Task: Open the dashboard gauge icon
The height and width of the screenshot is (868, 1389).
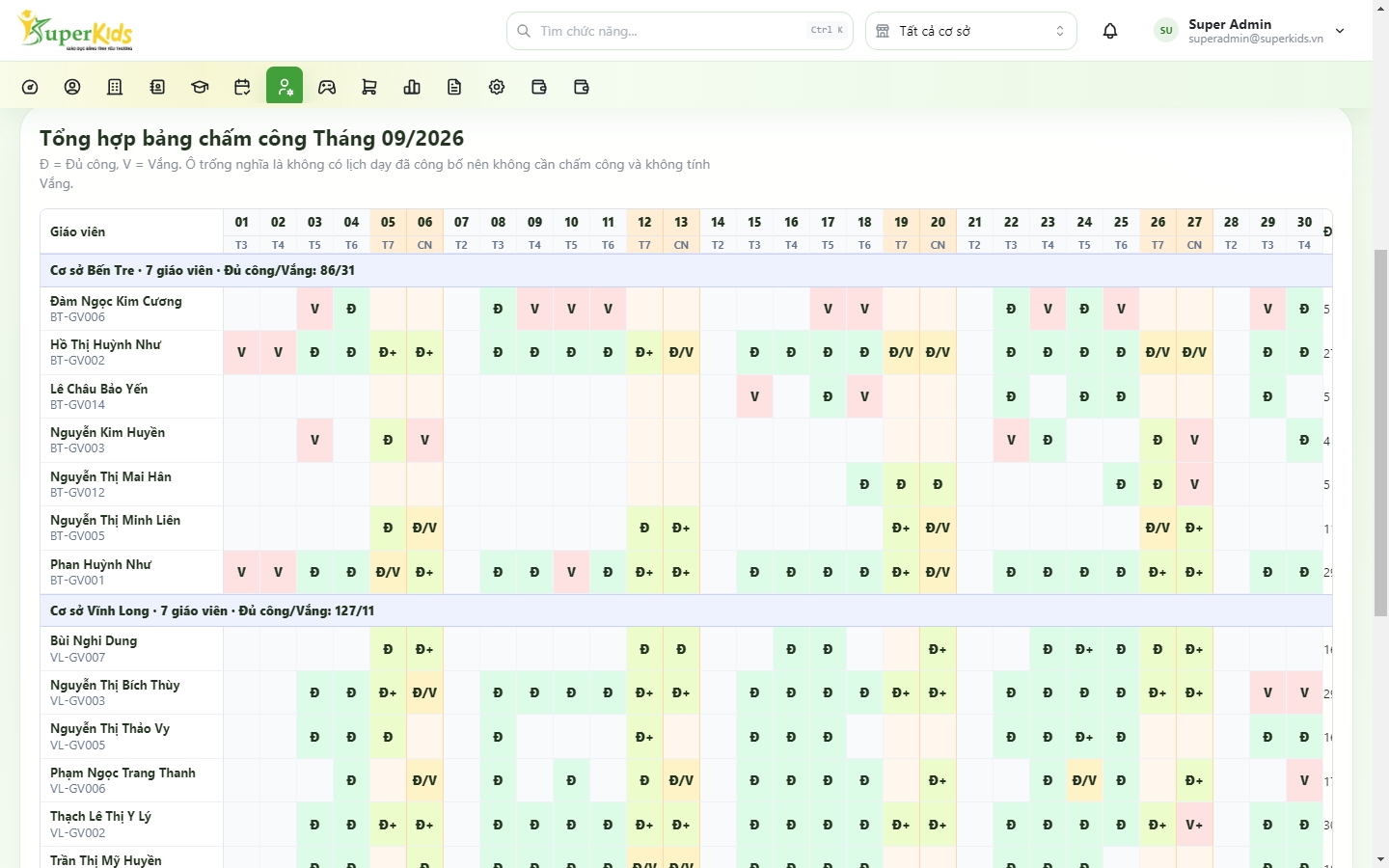Action: (30, 87)
